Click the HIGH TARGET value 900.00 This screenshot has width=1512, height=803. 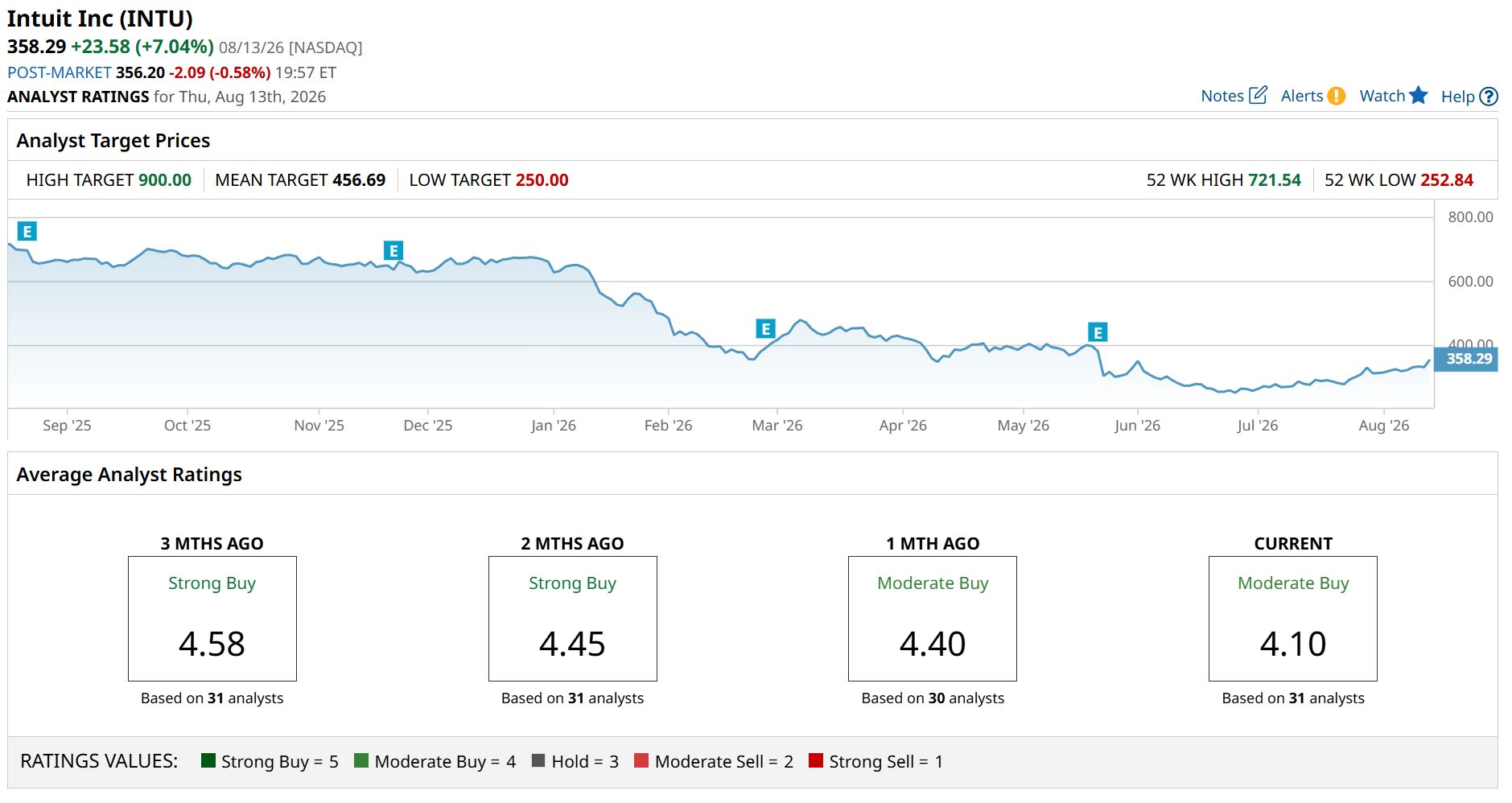pos(165,180)
